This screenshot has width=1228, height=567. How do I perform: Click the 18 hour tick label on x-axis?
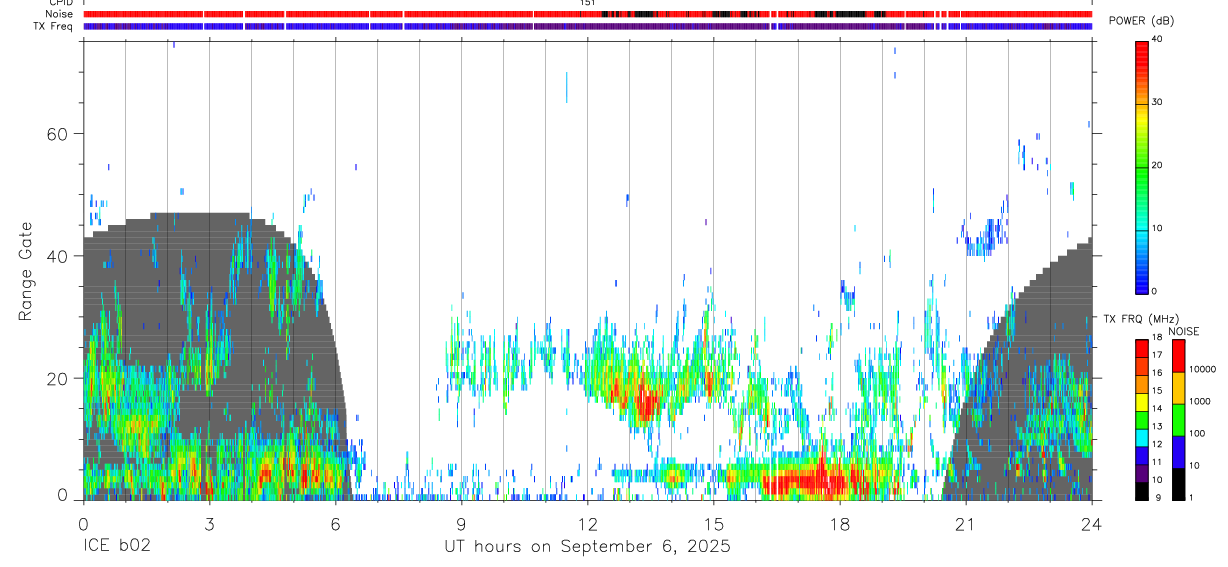[839, 524]
